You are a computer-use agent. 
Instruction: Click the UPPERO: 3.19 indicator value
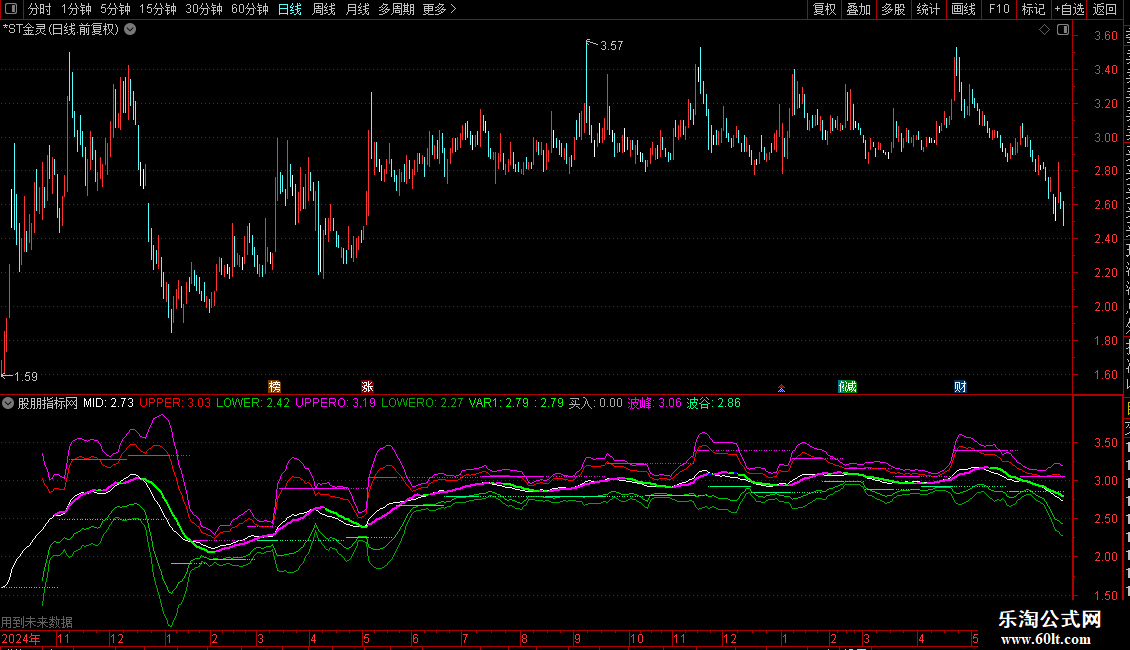(x=335, y=404)
